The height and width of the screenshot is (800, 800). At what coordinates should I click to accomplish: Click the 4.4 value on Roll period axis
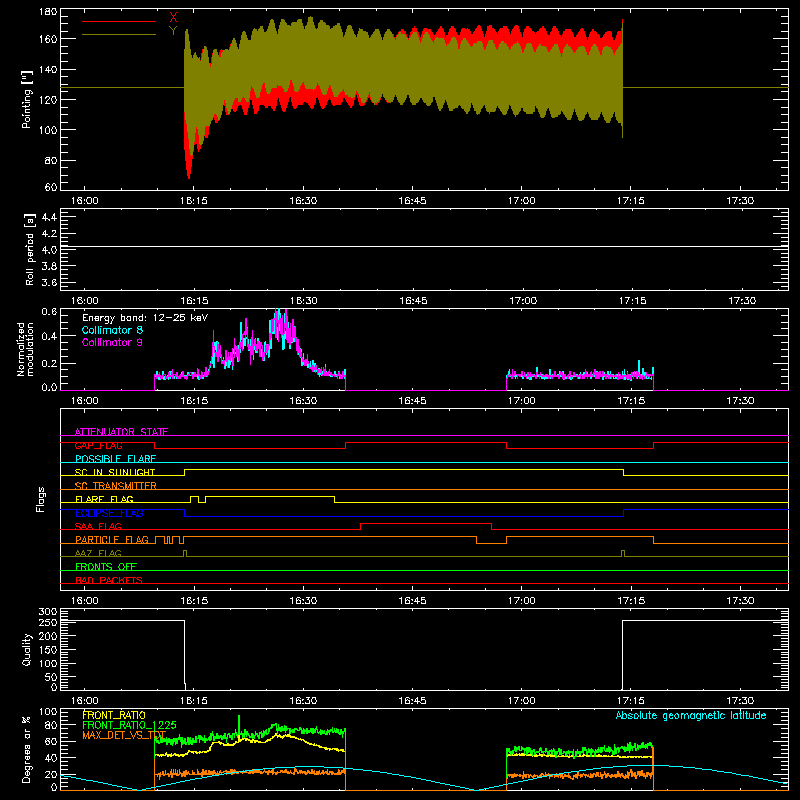(49, 217)
